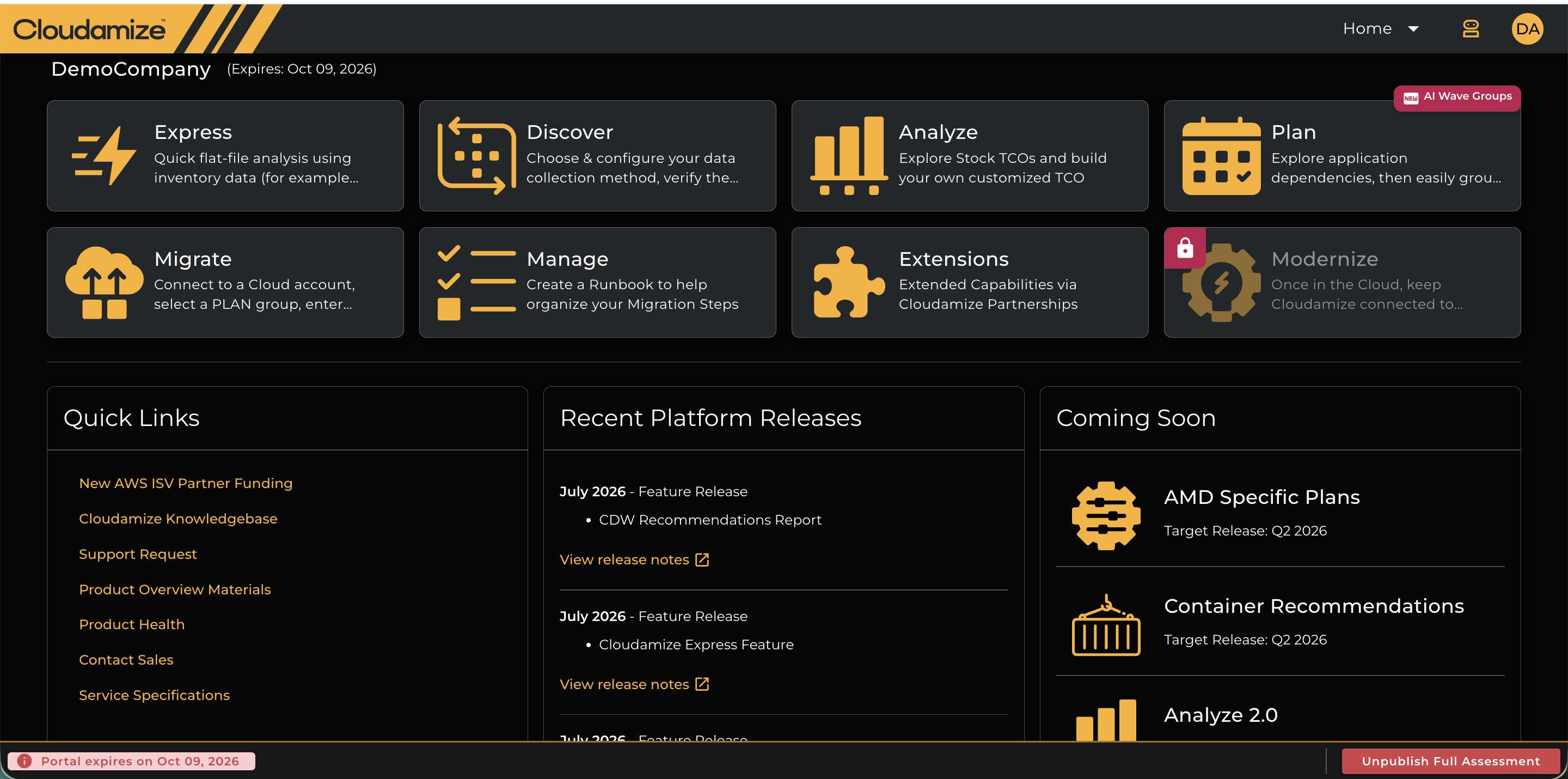Open the Product Health link

(131, 624)
